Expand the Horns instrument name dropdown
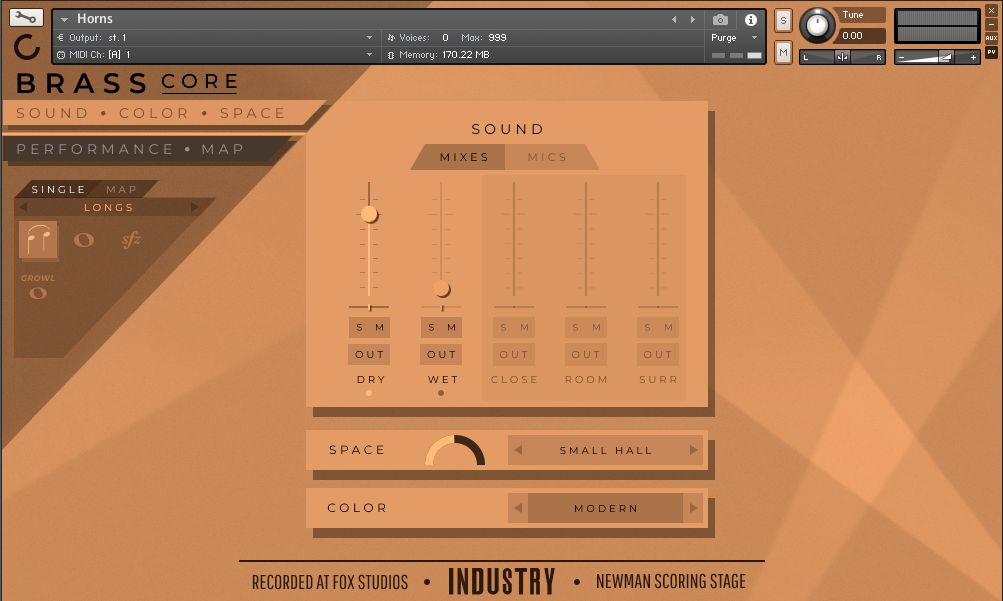This screenshot has width=1003, height=601. [64, 20]
